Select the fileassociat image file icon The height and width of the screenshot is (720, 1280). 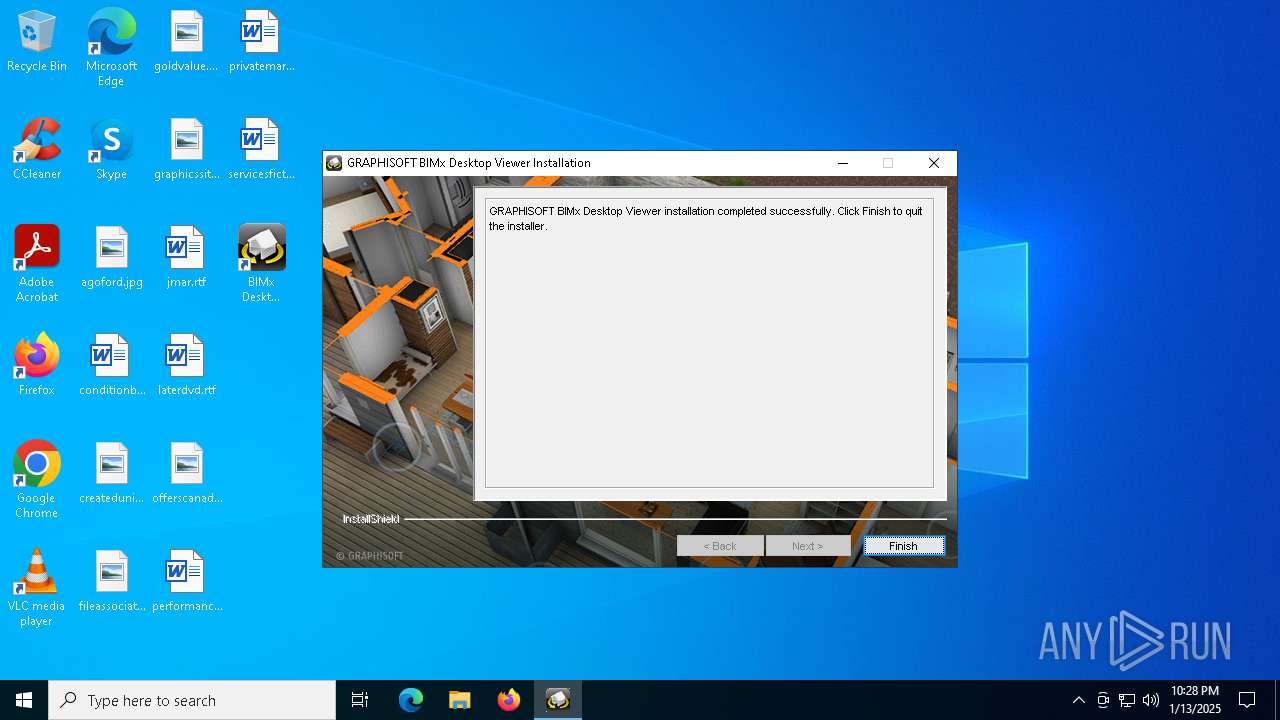point(111,581)
